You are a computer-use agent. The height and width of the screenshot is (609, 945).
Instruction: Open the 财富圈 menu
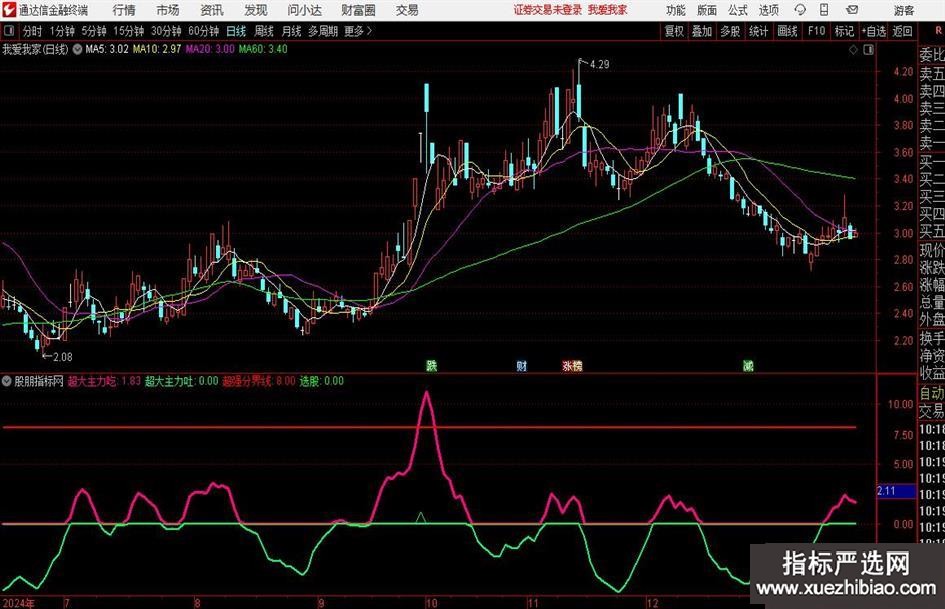pyautogui.click(x=358, y=10)
